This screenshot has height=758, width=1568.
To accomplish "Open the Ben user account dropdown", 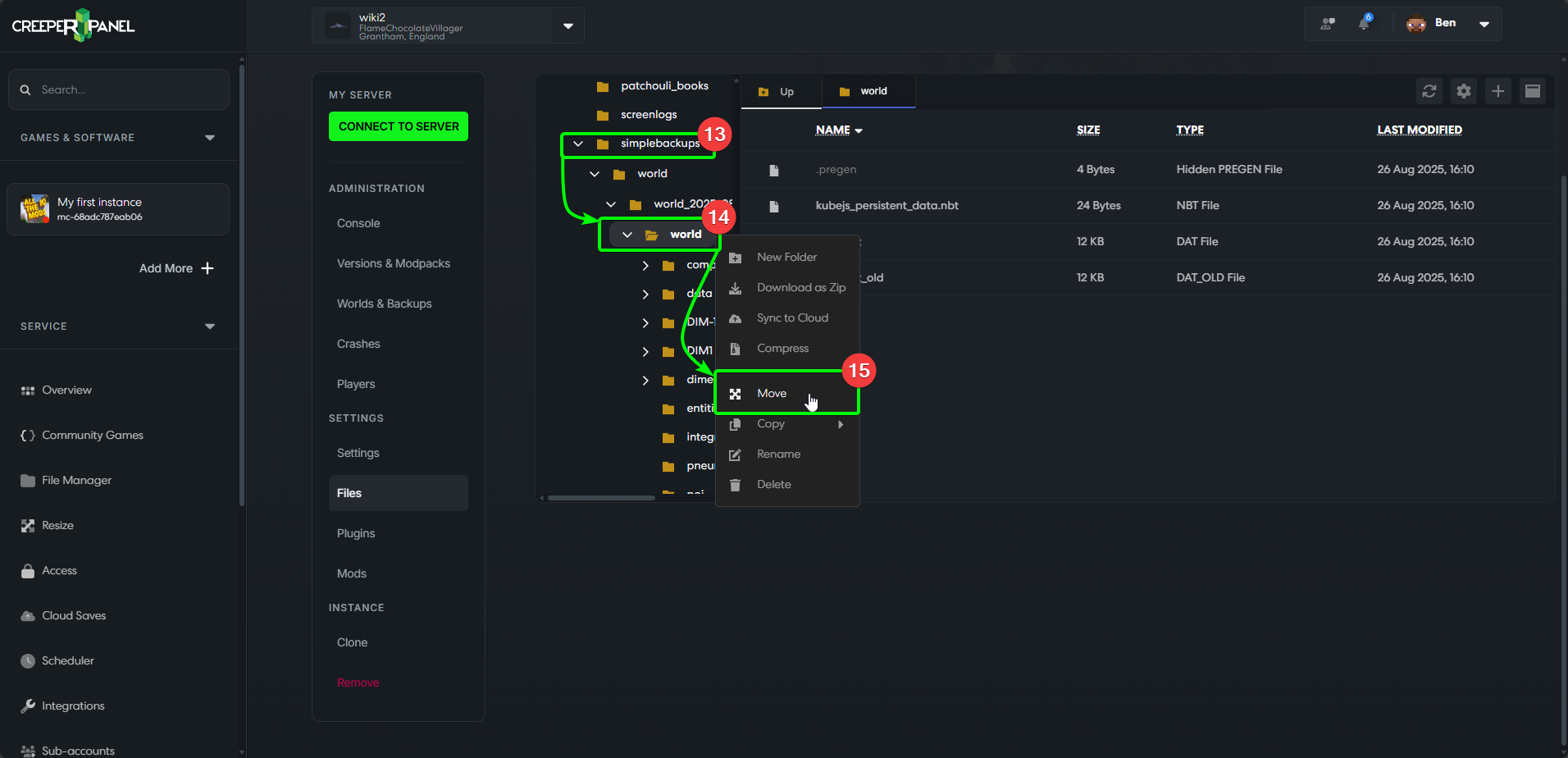I will pyautogui.click(x=1484, y=24).
